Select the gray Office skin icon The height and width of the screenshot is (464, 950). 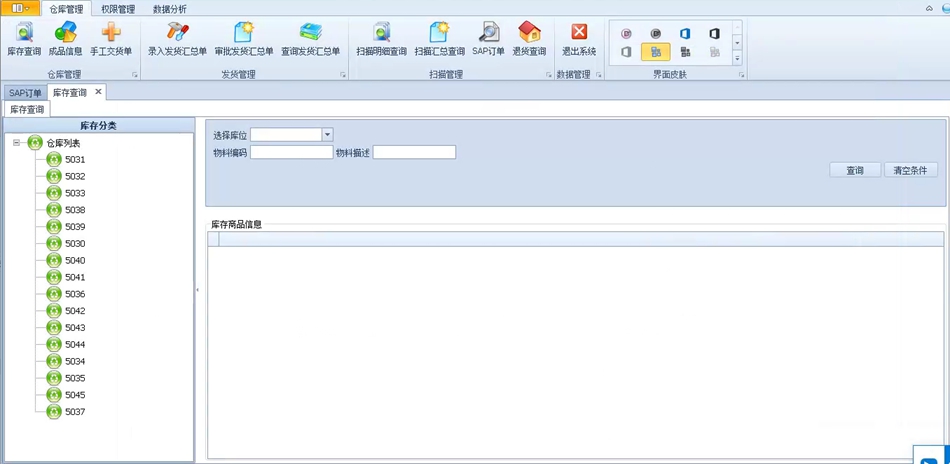(626, 52)
